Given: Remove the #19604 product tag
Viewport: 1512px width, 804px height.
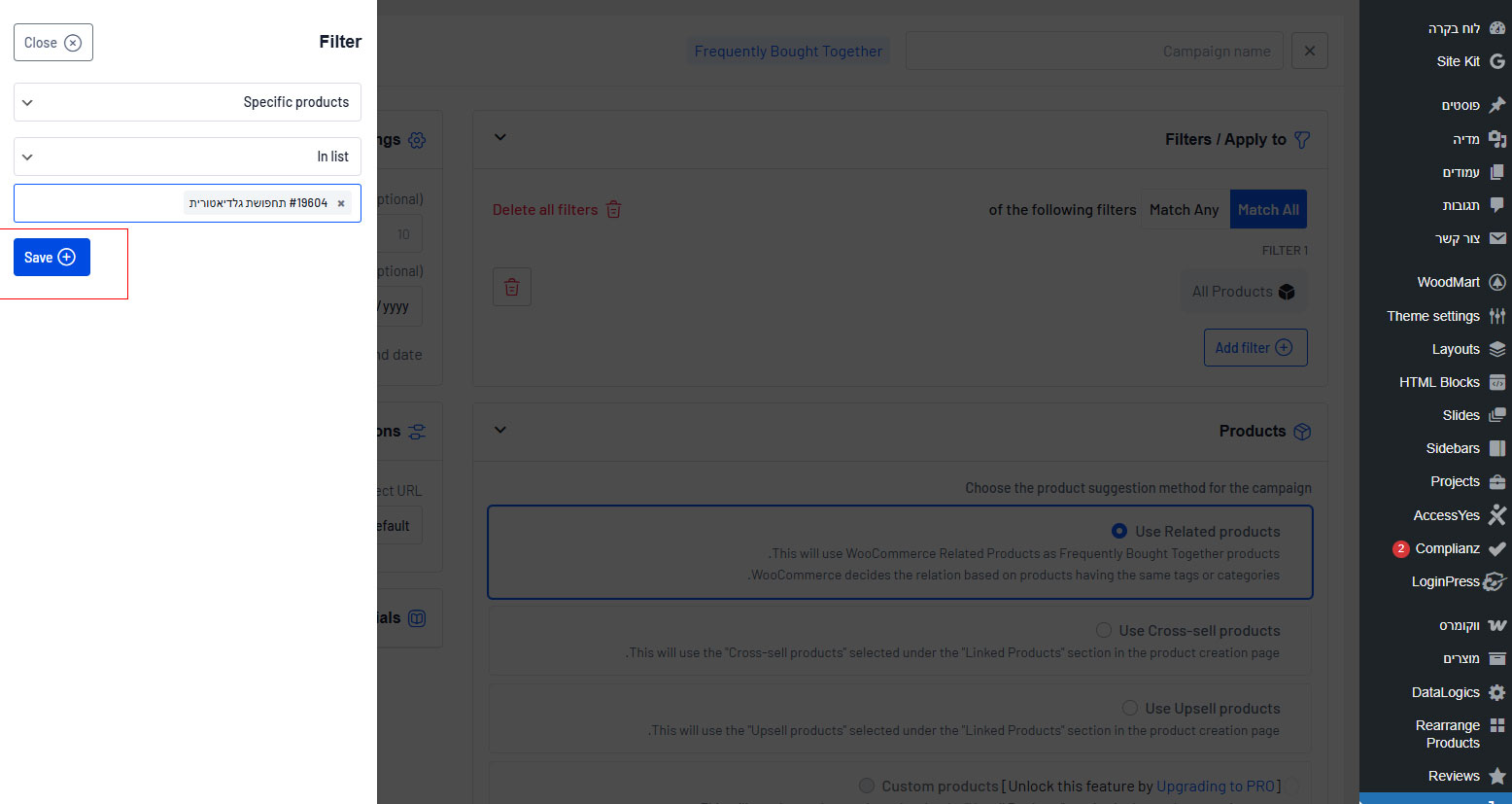Looking at the screenshot, I should tap(341, 203).
